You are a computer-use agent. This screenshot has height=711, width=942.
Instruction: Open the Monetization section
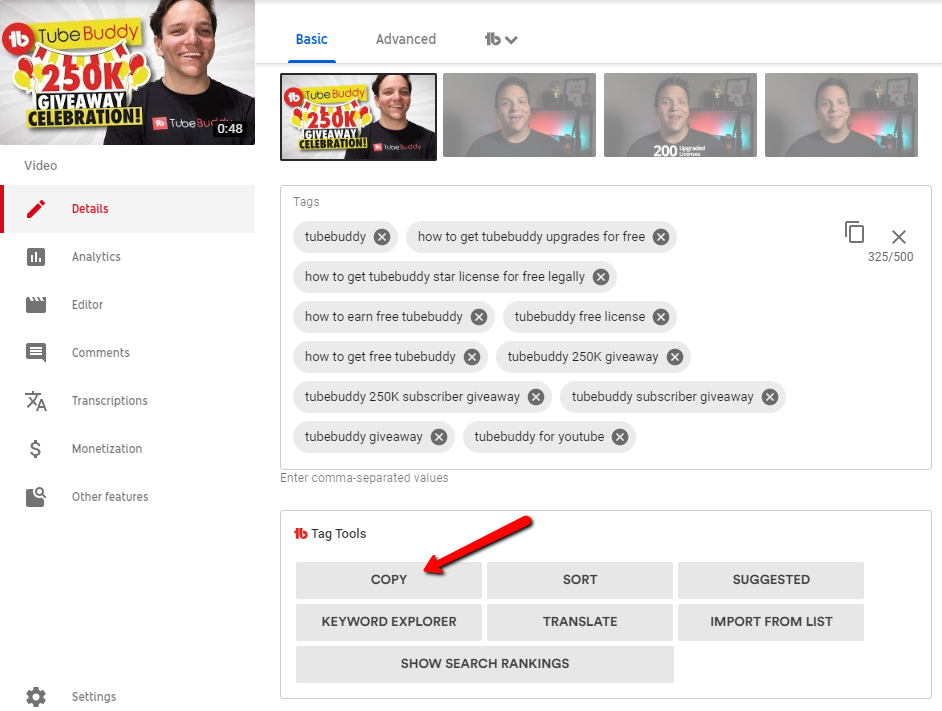pyautogui.click(x=106, y=449)
